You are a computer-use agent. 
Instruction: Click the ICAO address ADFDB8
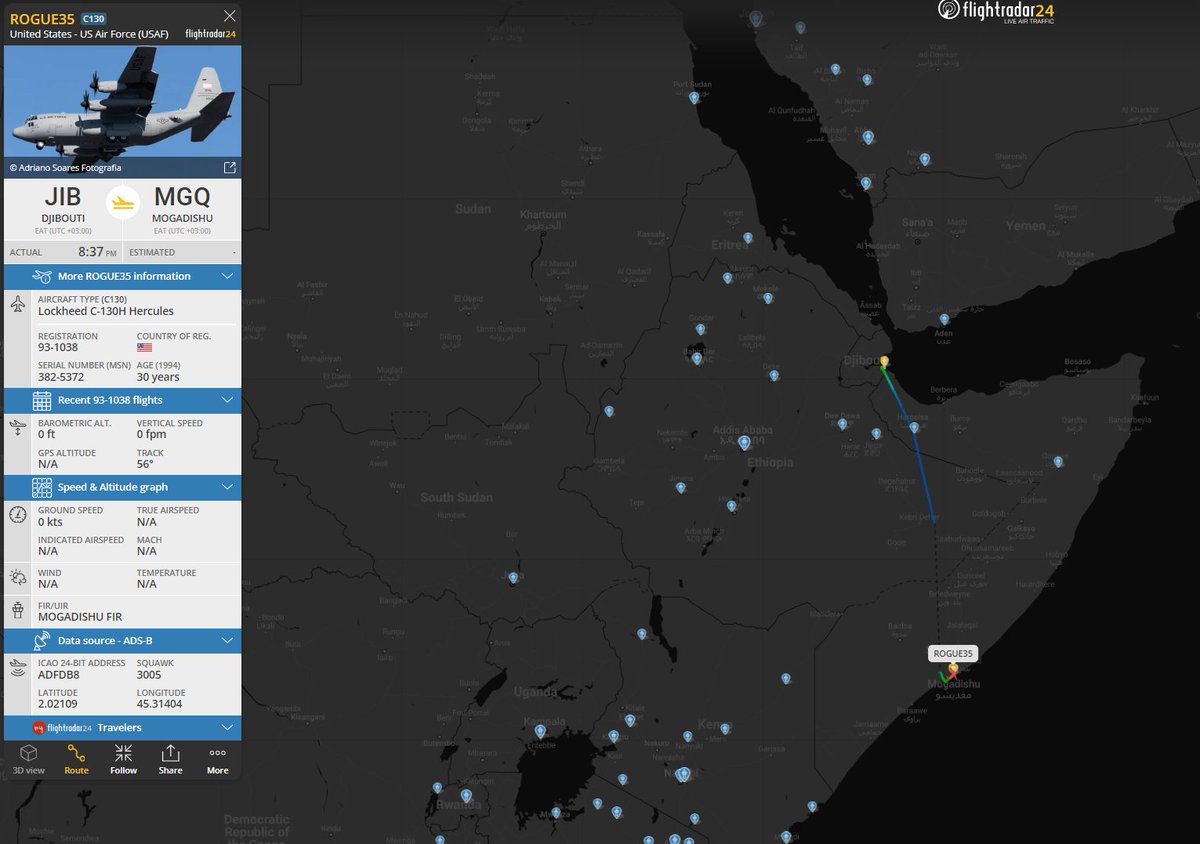pyautogui.click(x=59, y=674)
